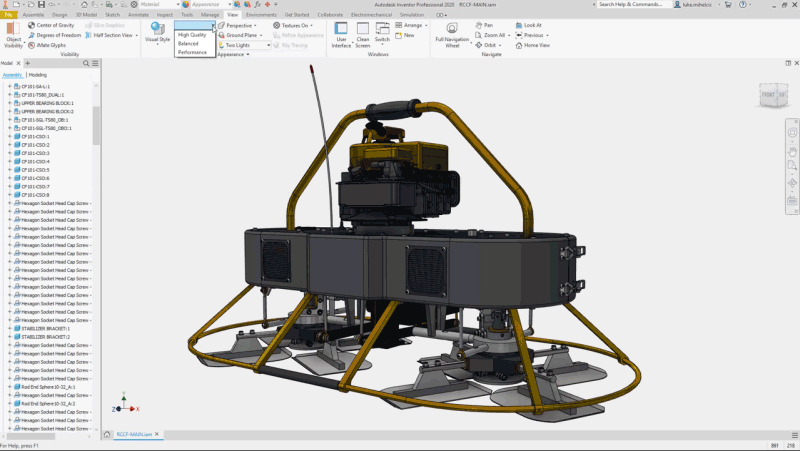Screen dimensions: 800x451
Task: Toggle iMate Glyphs visibility
Action: 47,45
